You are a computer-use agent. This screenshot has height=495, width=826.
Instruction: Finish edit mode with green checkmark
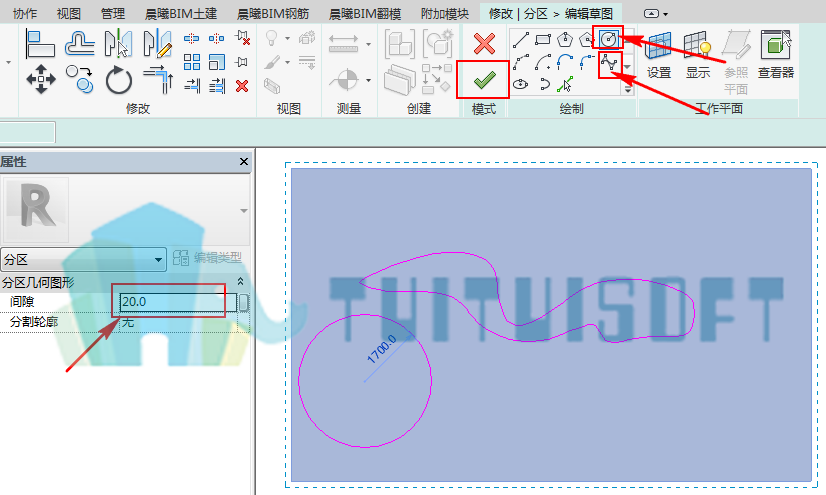point(484,80)
